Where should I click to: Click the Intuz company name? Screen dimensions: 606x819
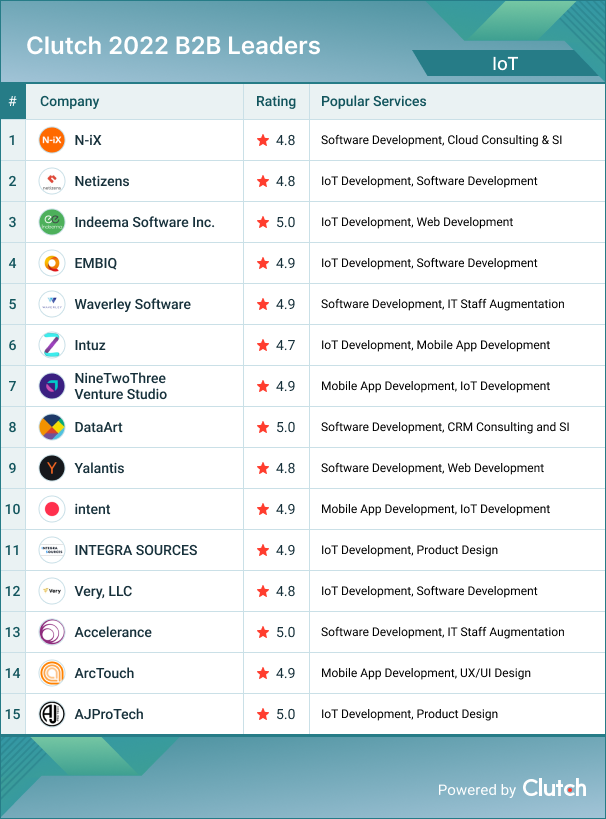(90, 345)
